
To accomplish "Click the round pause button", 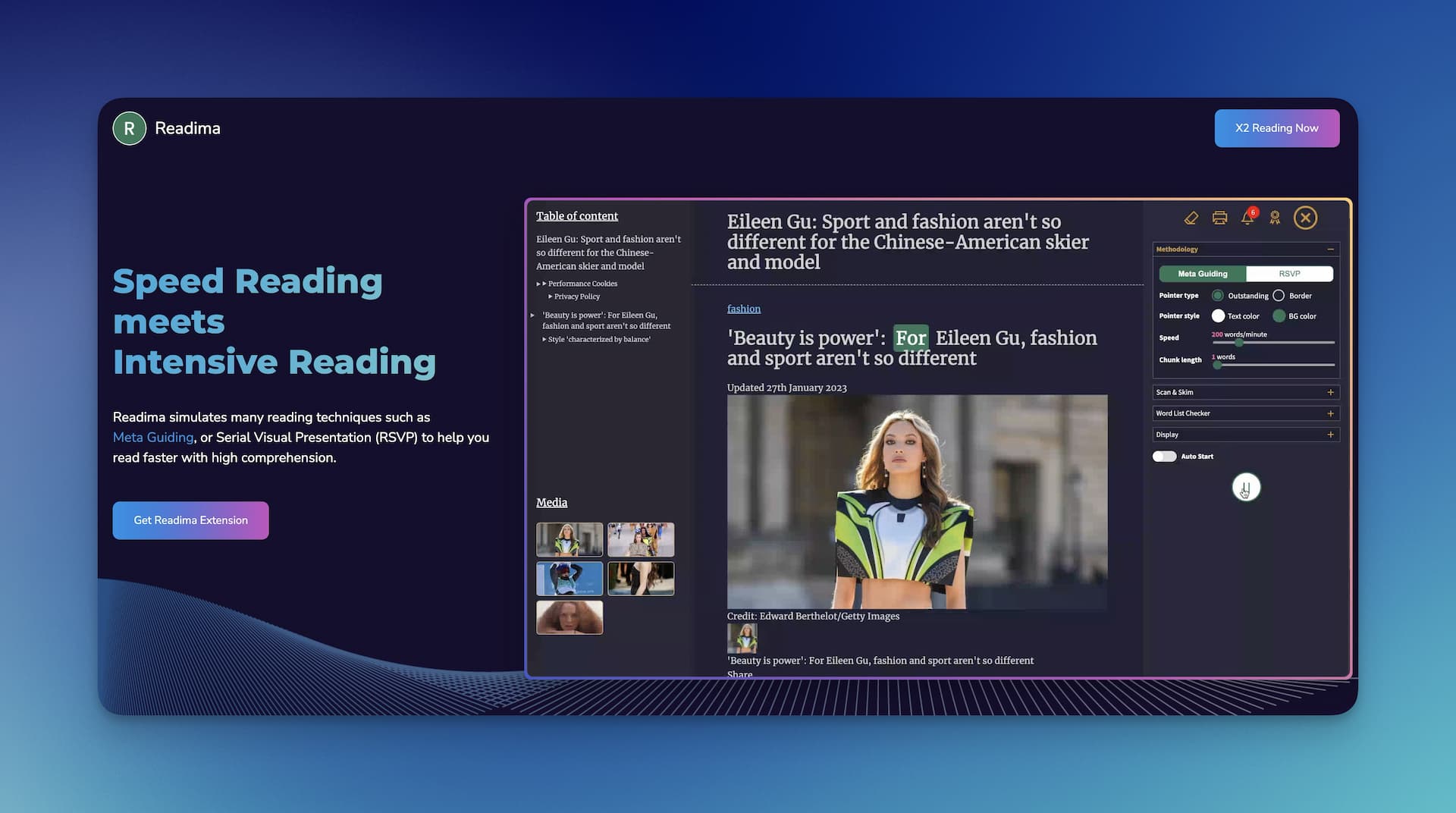I will pos(1246,487).
